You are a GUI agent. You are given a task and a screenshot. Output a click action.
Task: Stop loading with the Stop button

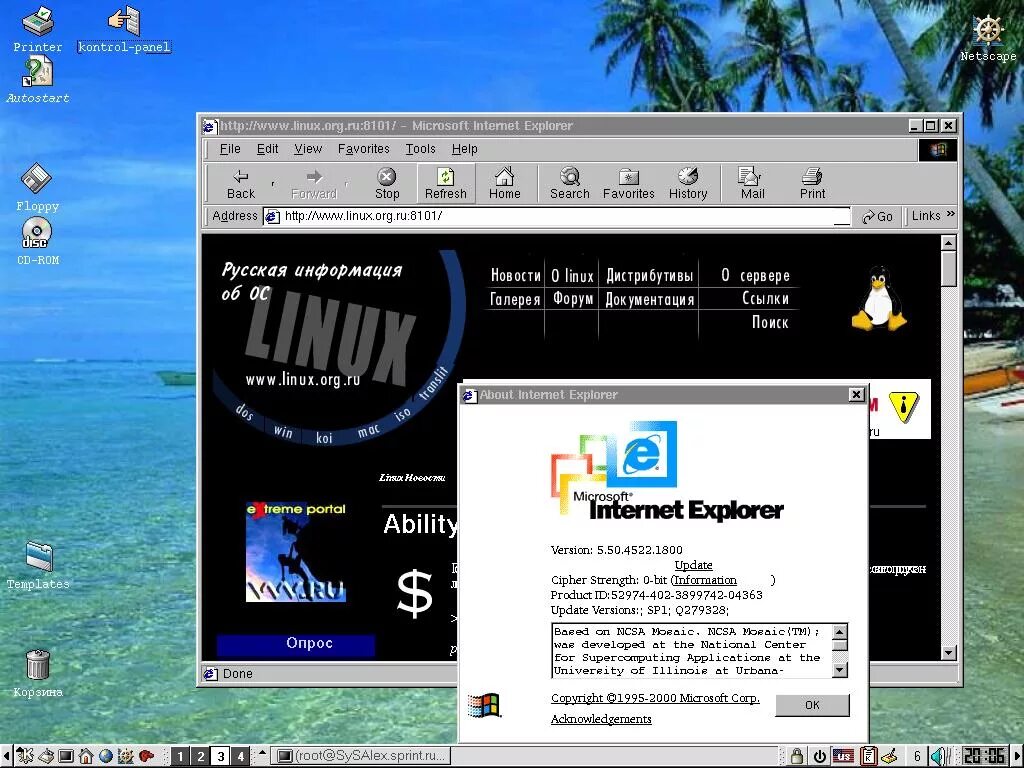(x=387, y=184)
